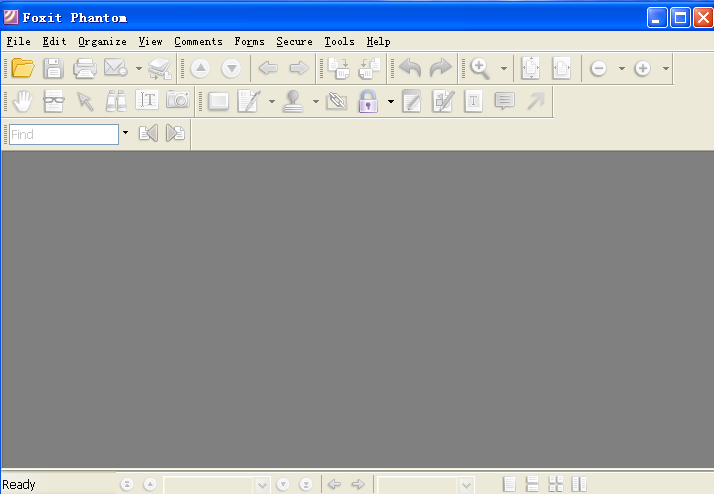
Task: Select the Hand tool
Action: pos(22,101)
